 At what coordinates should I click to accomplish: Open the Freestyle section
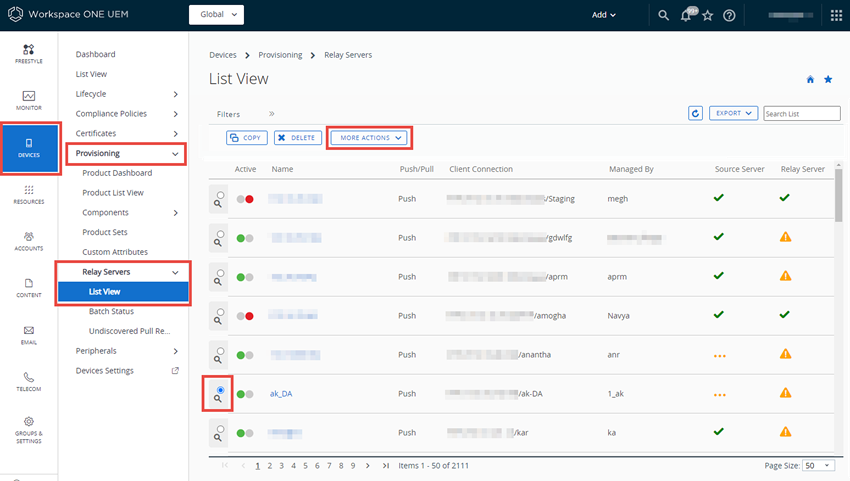(29, 54)
